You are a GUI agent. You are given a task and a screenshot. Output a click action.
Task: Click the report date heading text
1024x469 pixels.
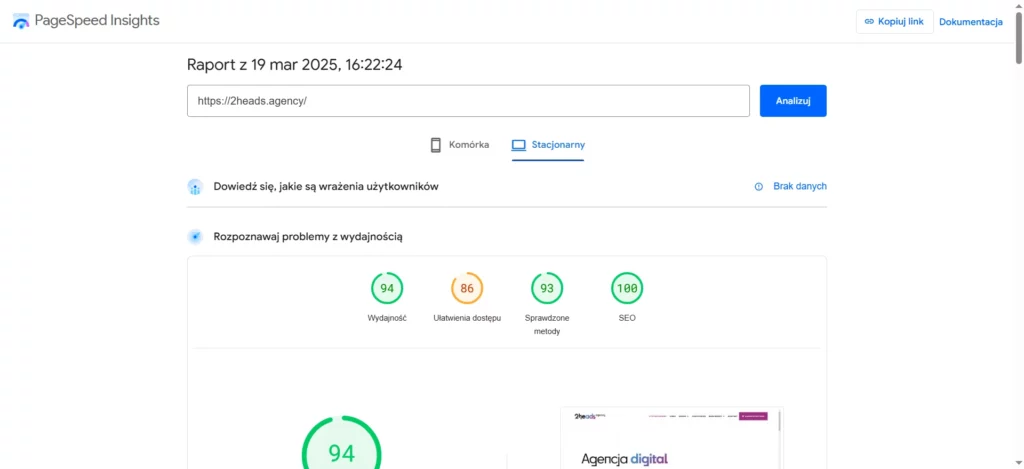tap(295, 65)
